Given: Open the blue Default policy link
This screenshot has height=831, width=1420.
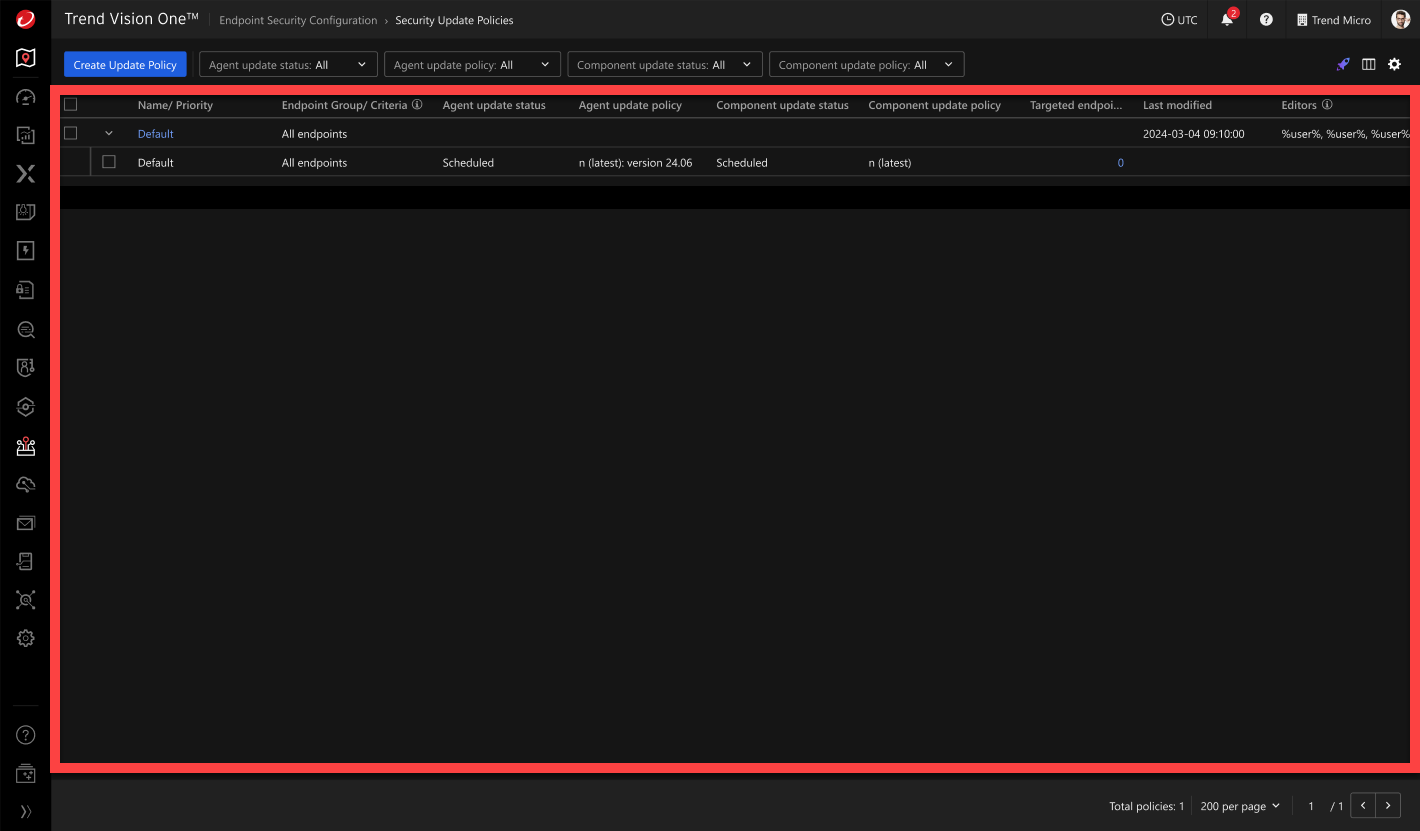Looking at the screenshot, I should click(155, 134).
